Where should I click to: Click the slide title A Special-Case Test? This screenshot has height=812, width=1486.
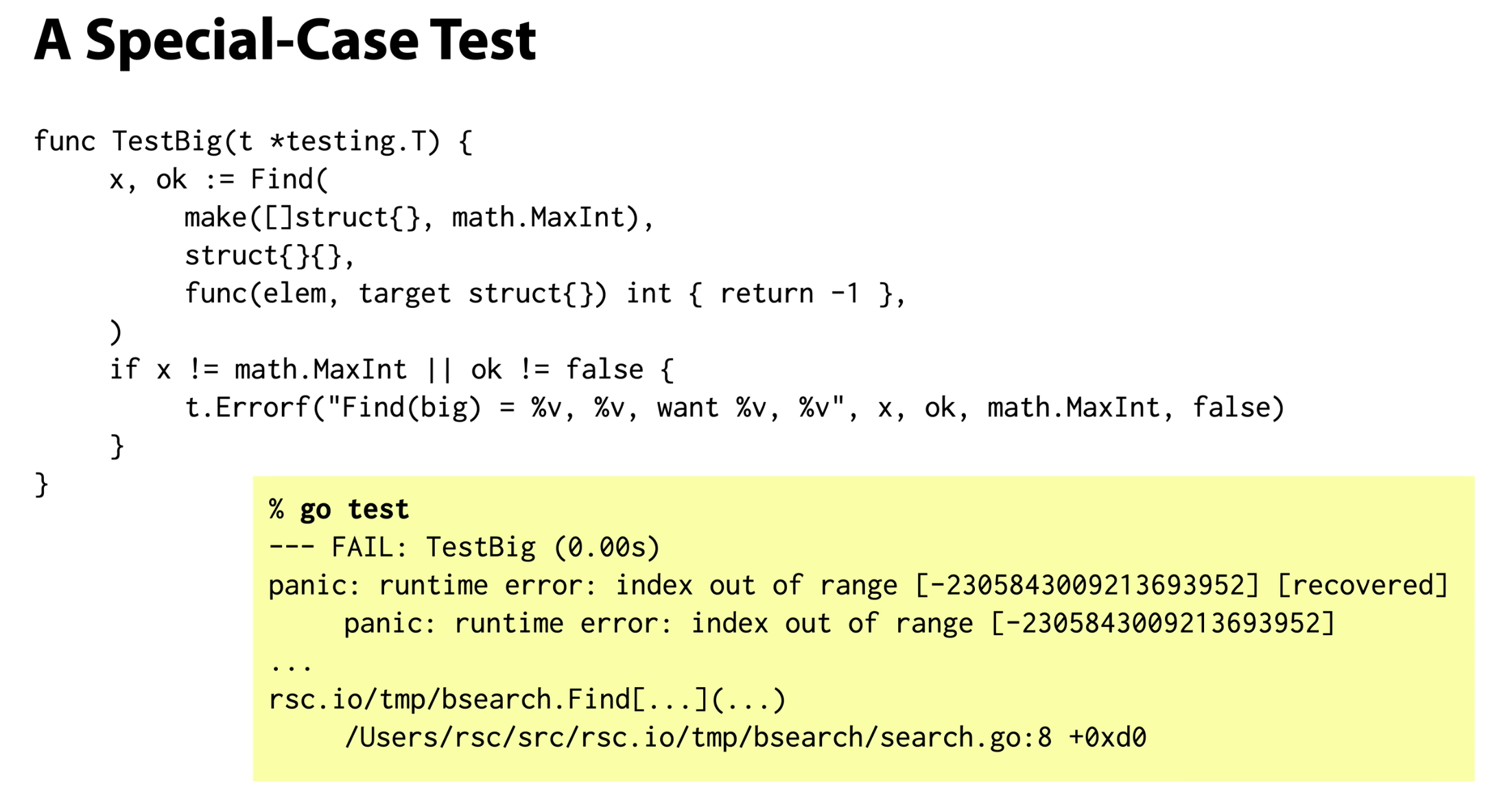click(285, 41)
